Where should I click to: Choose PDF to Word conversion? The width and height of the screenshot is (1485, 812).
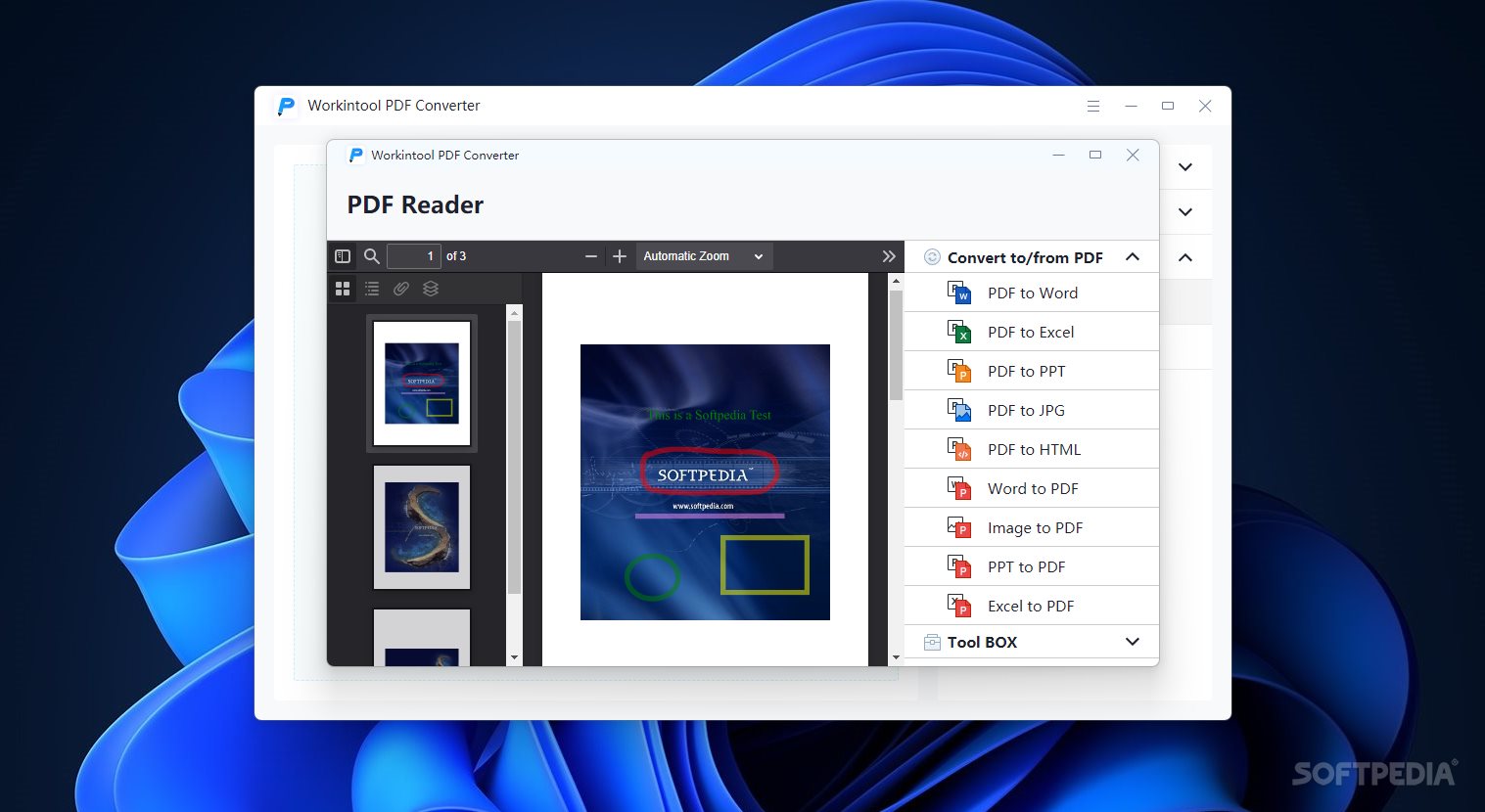pos(1032,293)
